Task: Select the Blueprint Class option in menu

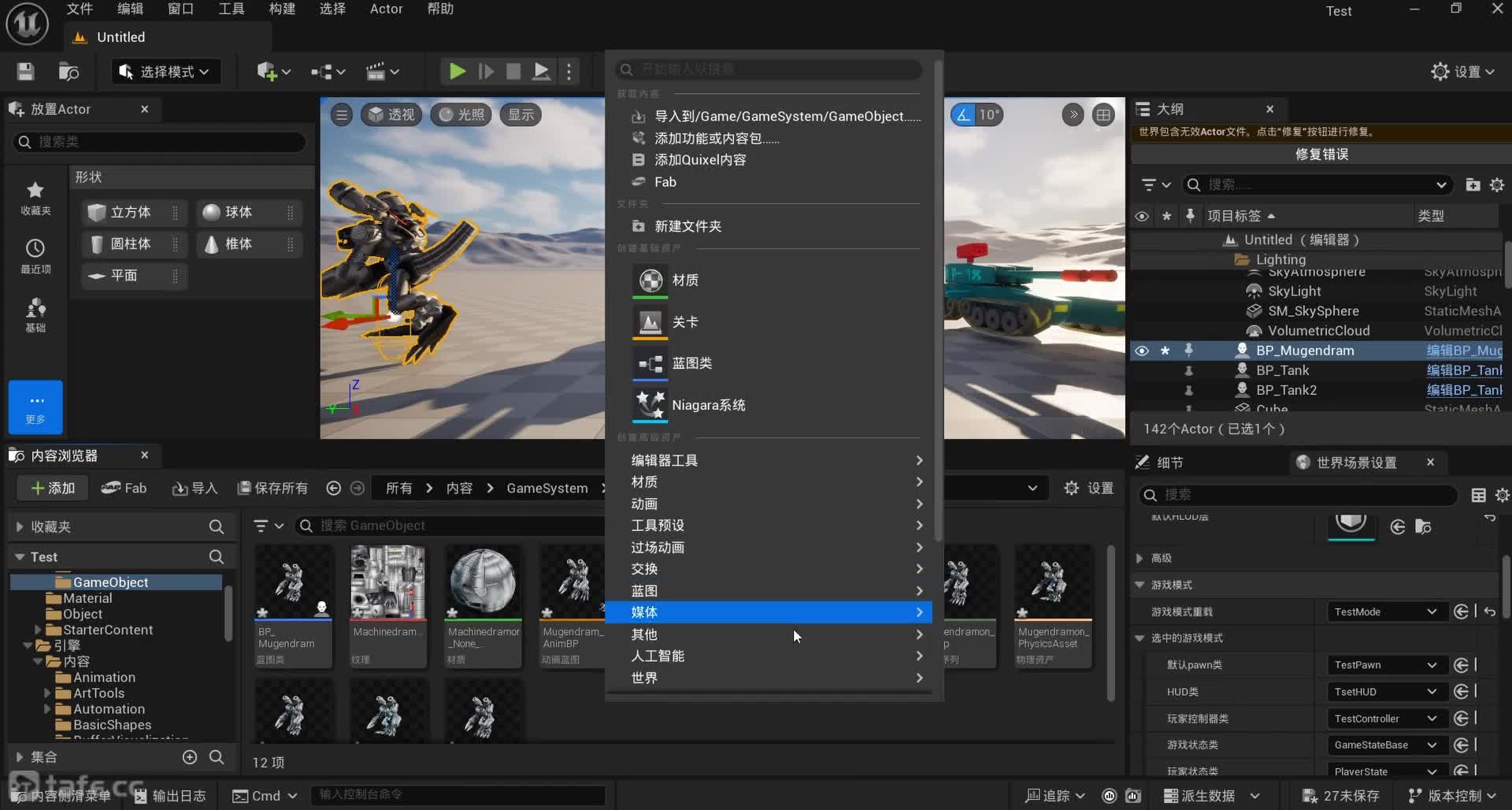Action: 691,363
